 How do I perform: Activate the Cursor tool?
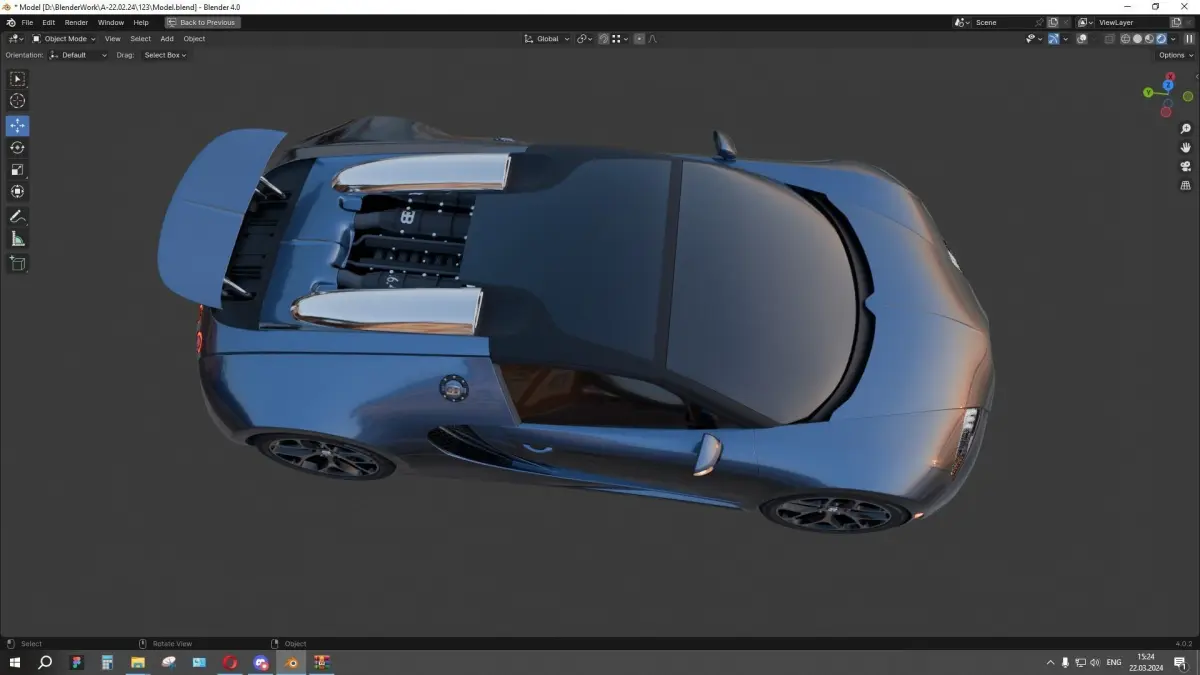18,100
